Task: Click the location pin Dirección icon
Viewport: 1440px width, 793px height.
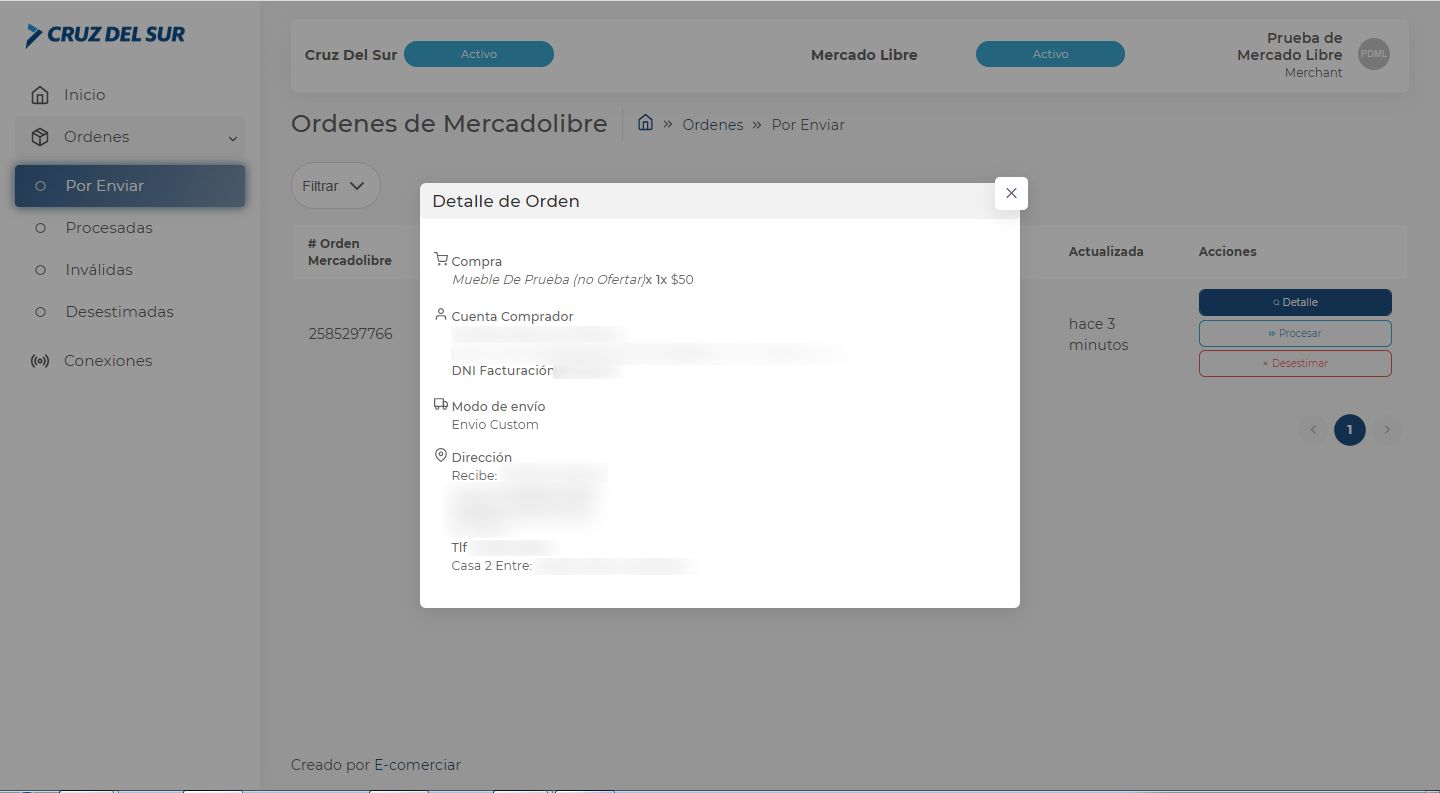Action: (441, 456)
